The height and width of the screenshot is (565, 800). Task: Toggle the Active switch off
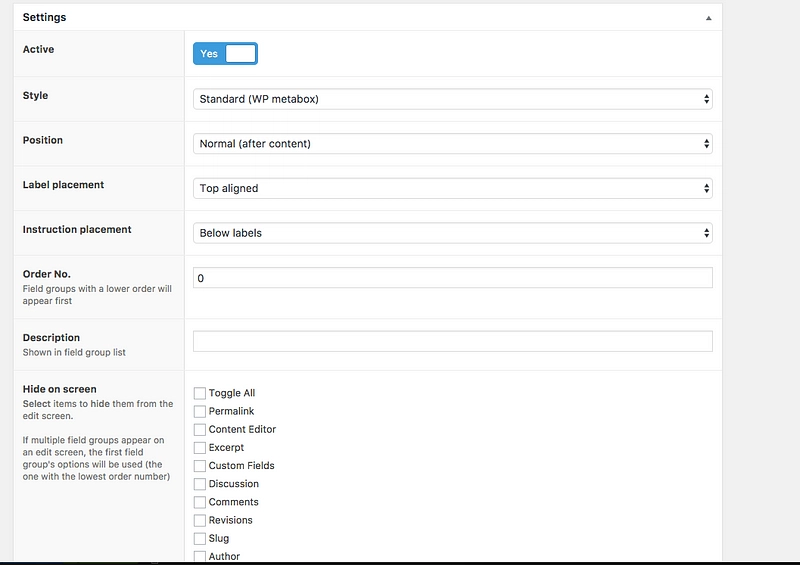[x=225, y=54]
